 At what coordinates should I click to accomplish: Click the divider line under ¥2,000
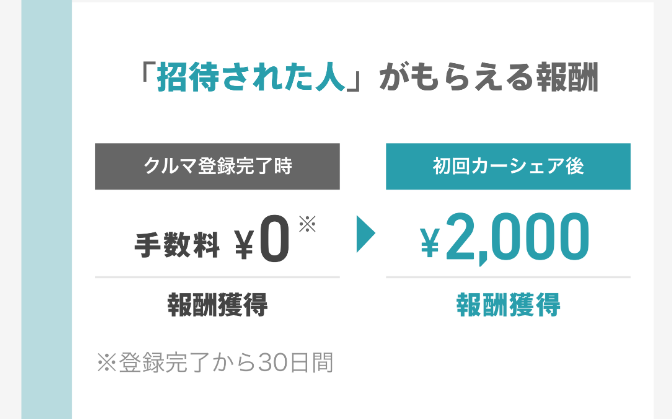508,277
